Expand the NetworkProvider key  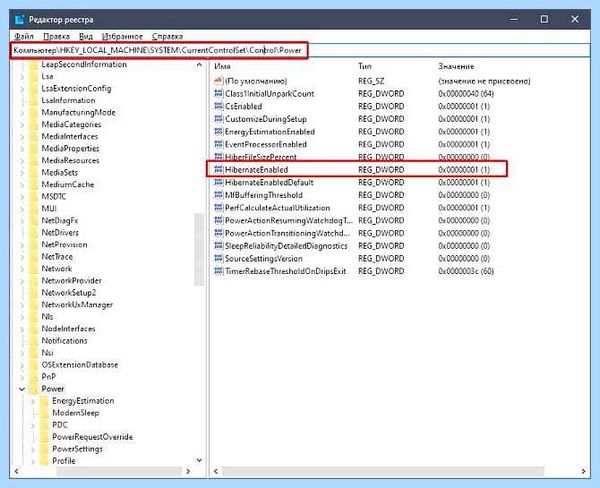pyautogui.click(x=22, y=281)
